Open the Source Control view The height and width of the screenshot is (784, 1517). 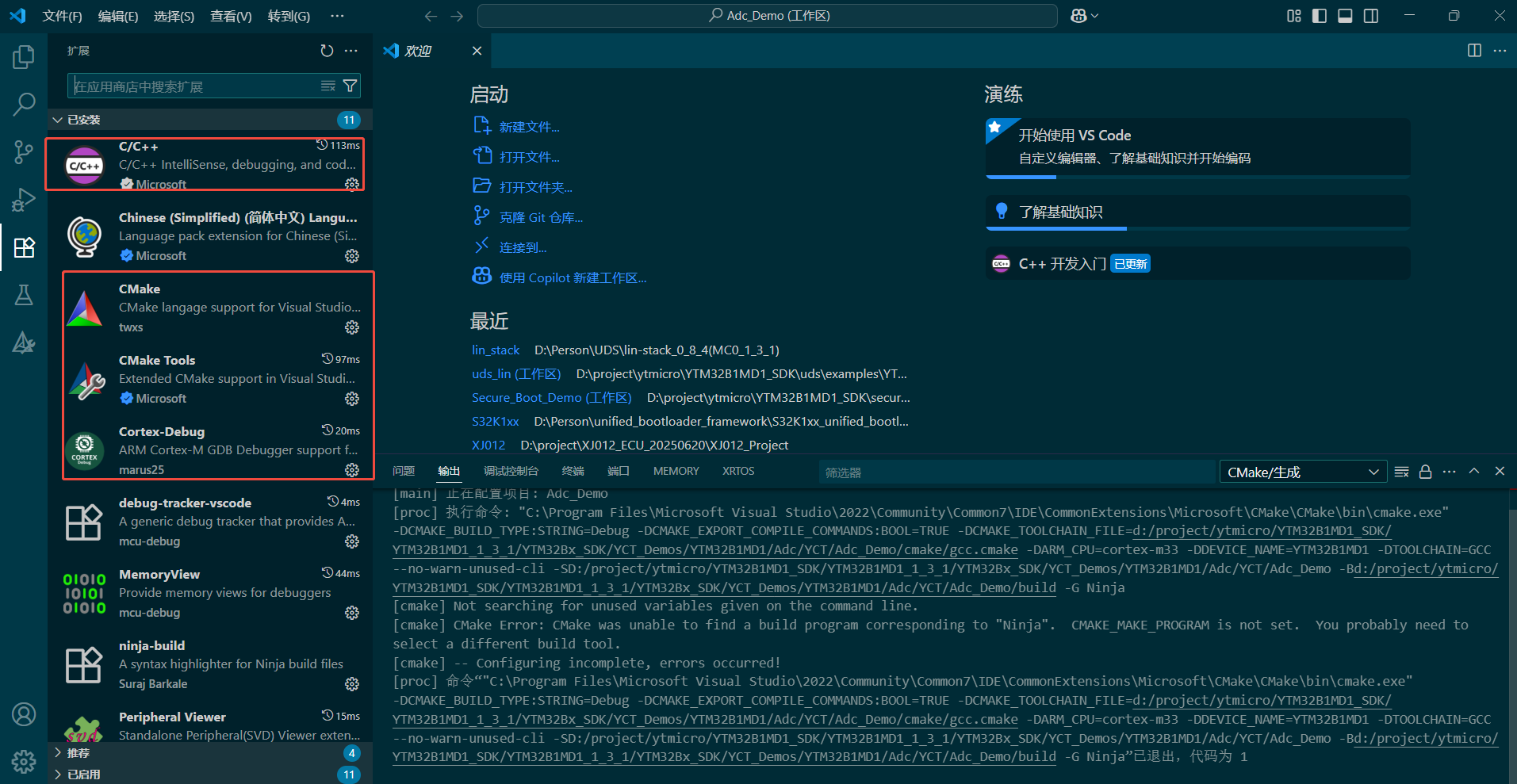coord(24,151)
